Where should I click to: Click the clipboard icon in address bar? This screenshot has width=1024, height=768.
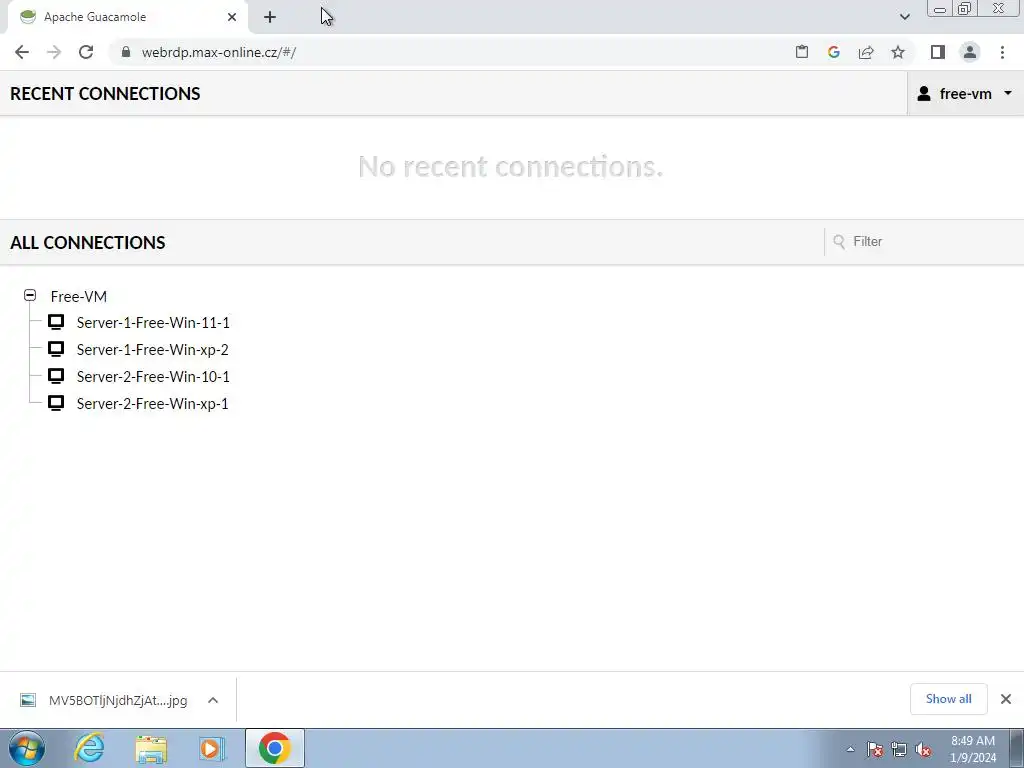(x=802, y=52)
